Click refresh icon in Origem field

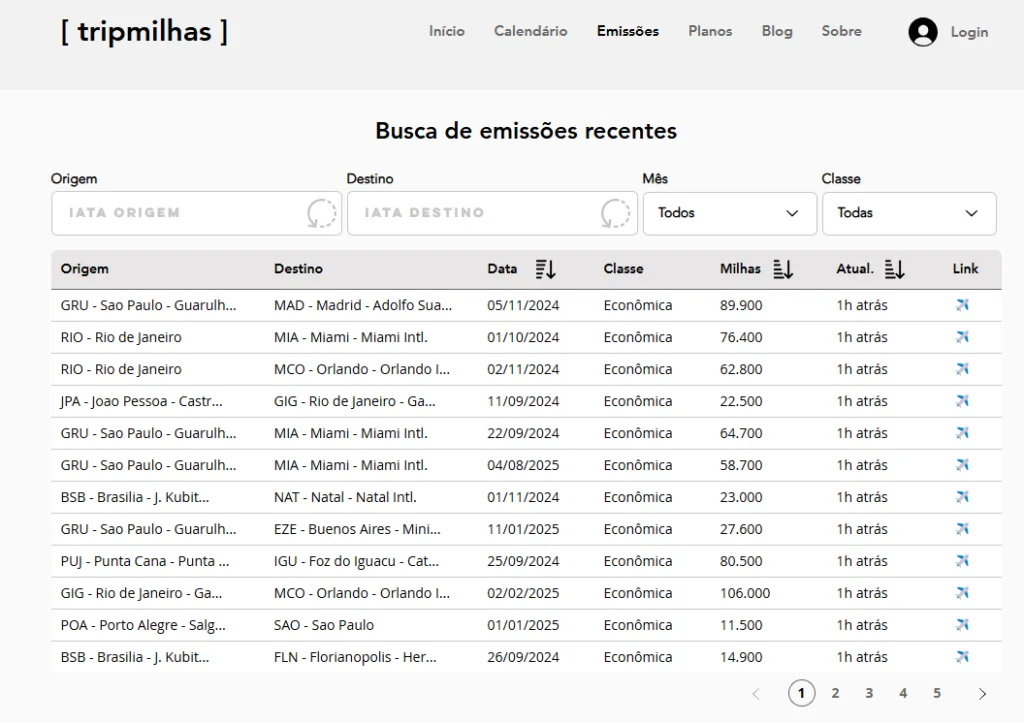[321, 213]
